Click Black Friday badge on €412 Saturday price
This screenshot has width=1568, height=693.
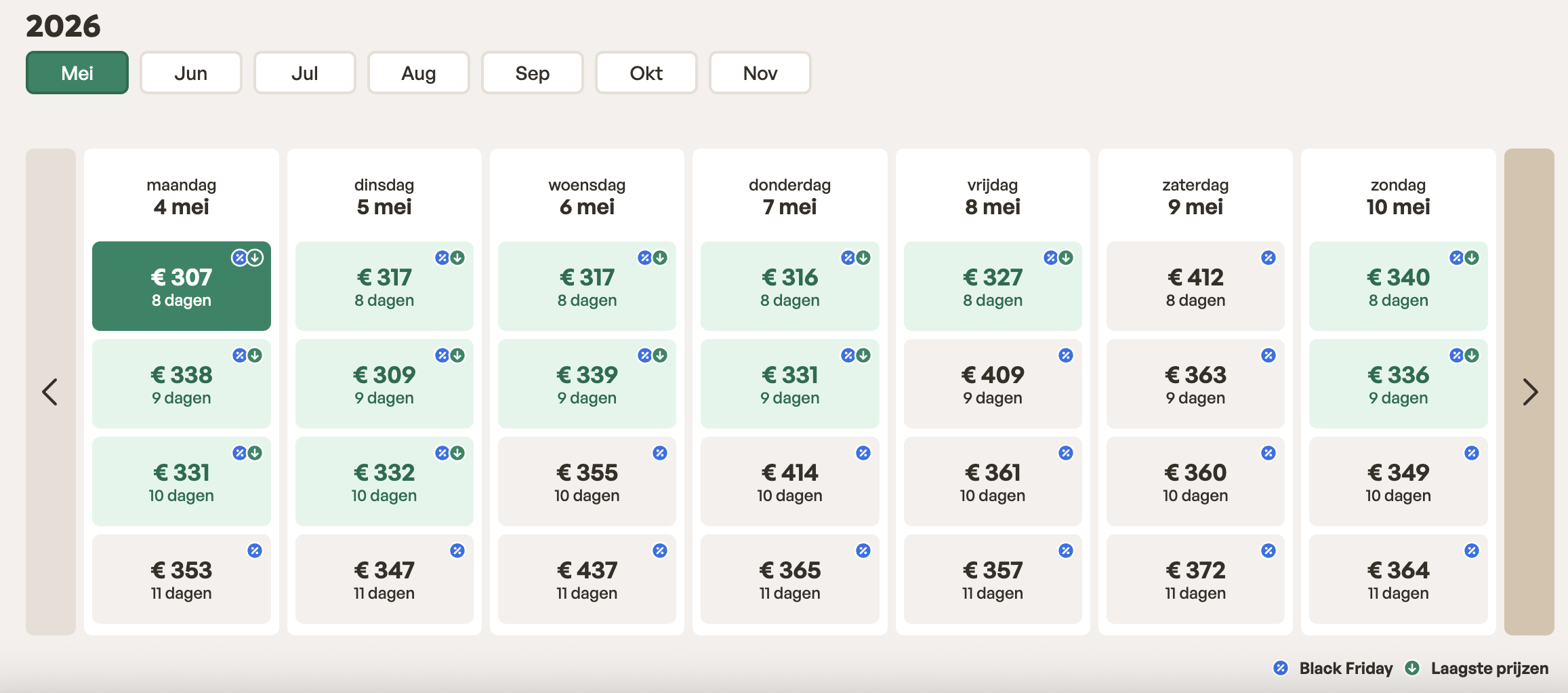[x=1268, y=258]
